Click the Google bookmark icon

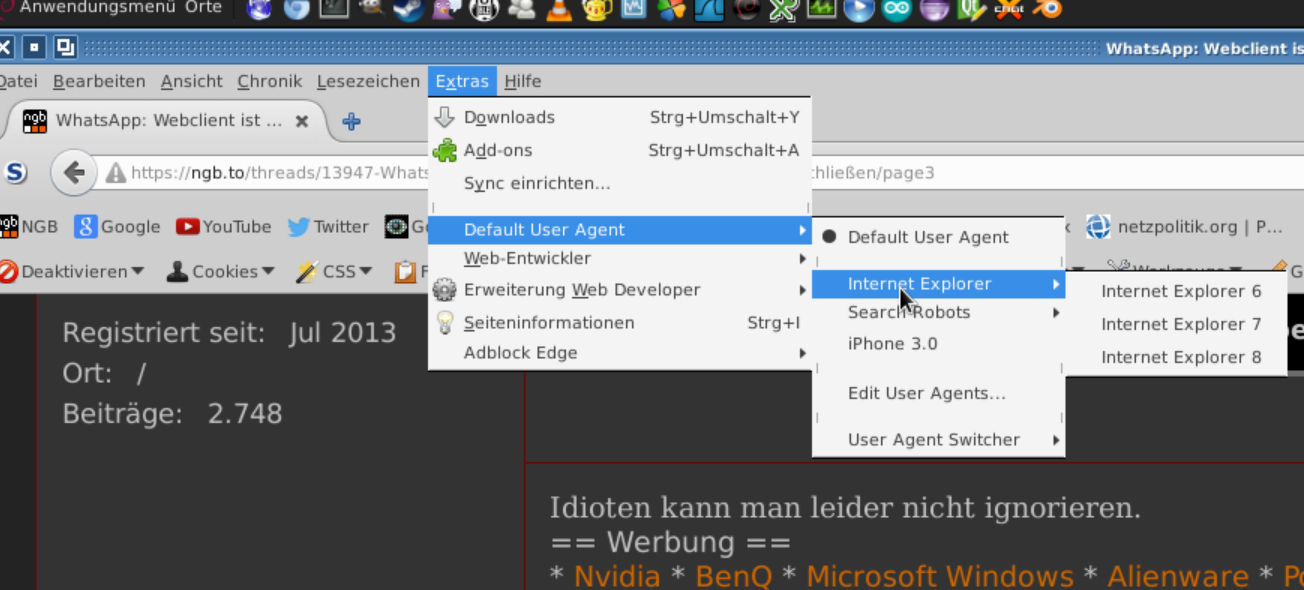coord(86,227)
